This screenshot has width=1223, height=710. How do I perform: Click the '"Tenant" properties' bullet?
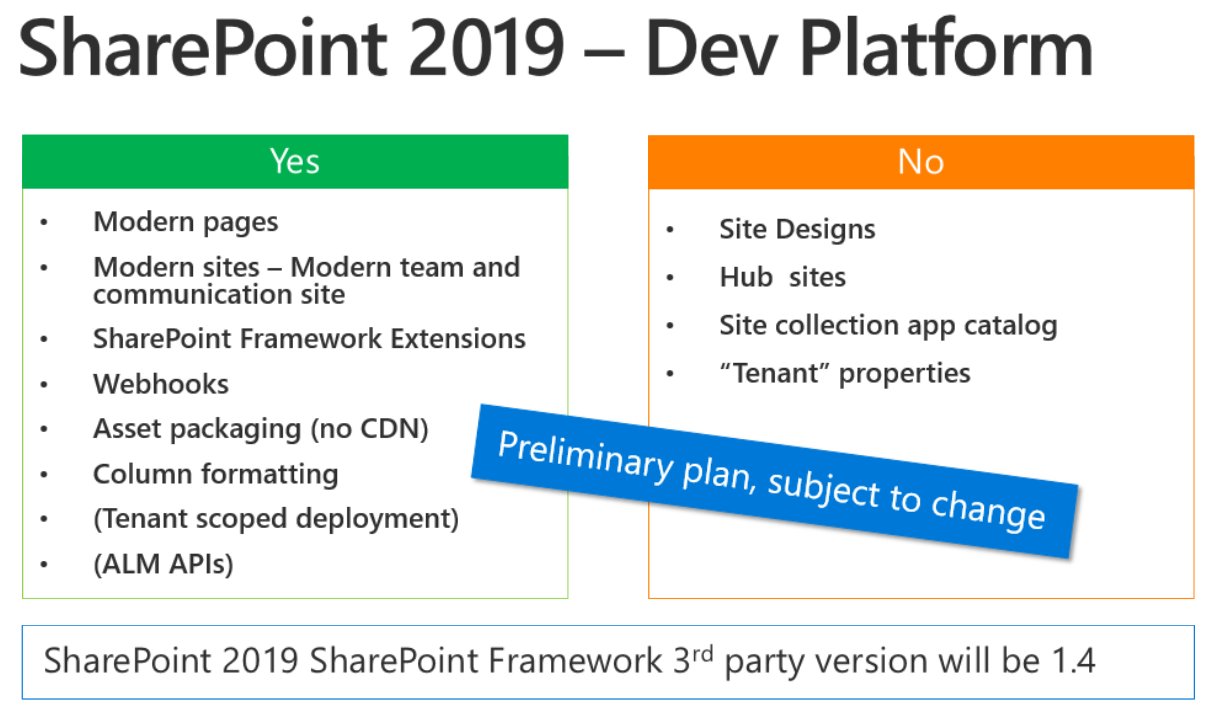tap(845, 373)
